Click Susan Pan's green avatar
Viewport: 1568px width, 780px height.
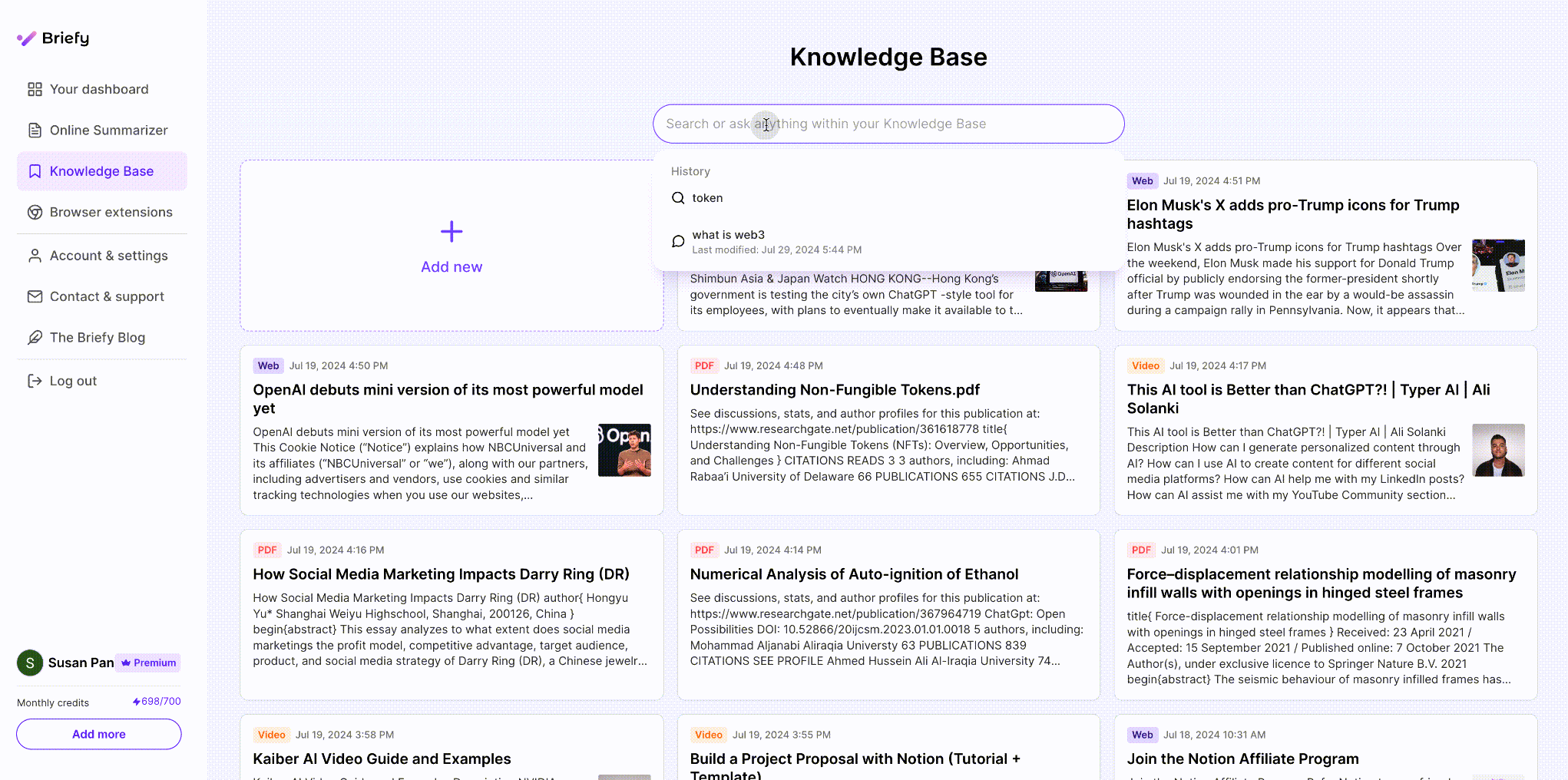30,663
